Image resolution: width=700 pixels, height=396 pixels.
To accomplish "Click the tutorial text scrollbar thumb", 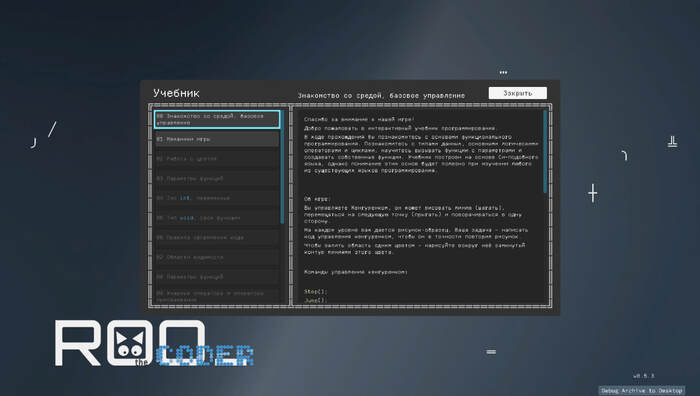I will [545, 152].
